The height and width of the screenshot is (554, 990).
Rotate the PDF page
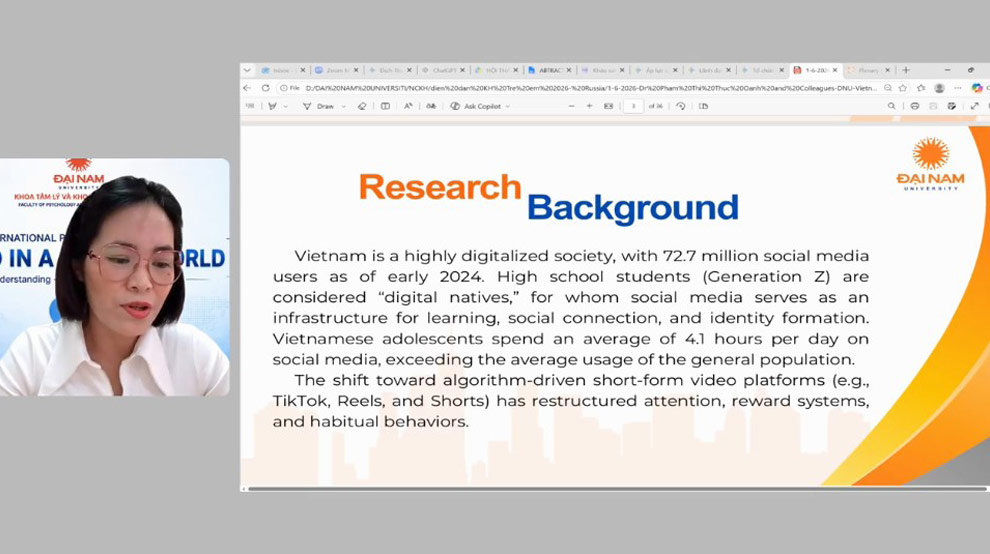[681, 106]
